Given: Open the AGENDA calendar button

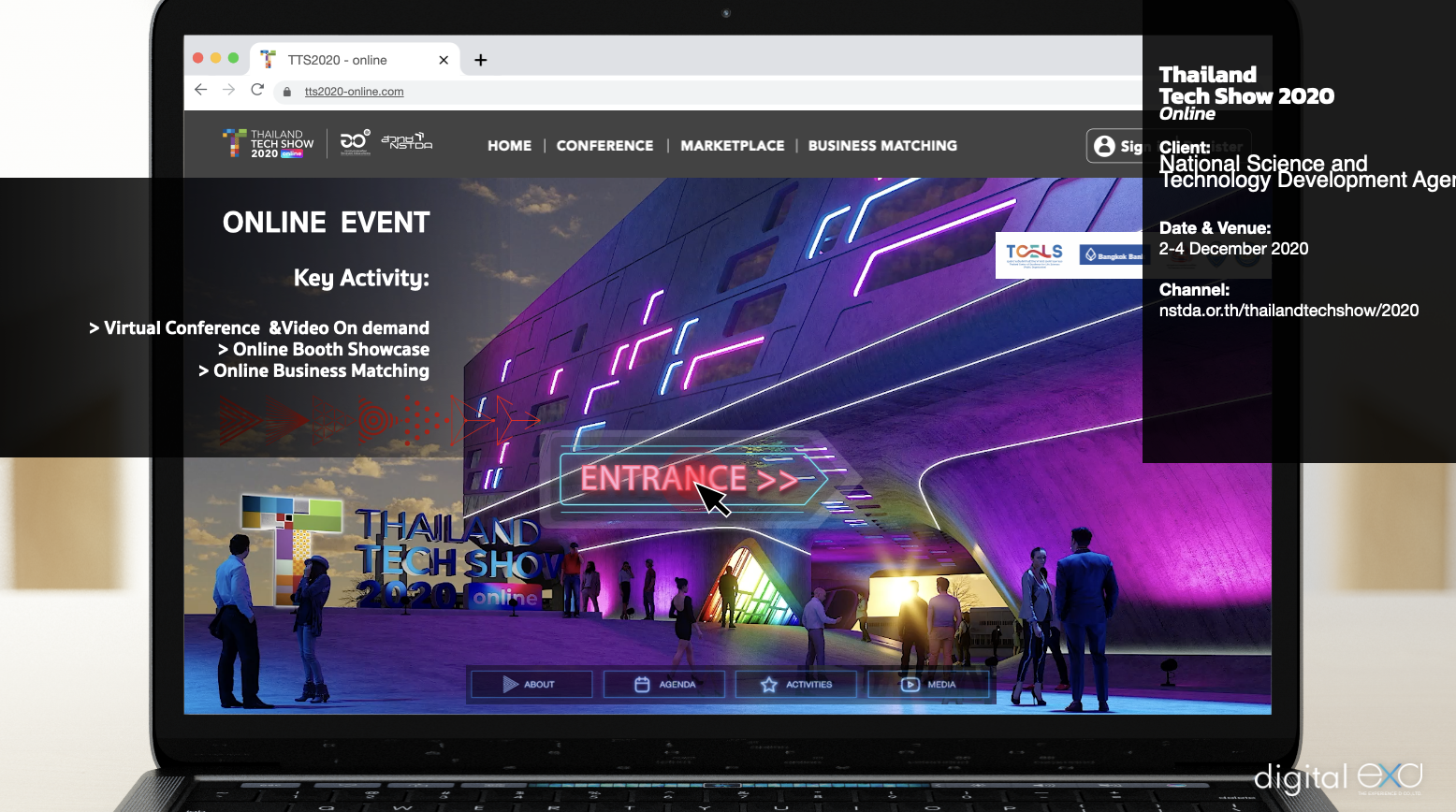Looking at the screenshot, I should 664,684.
